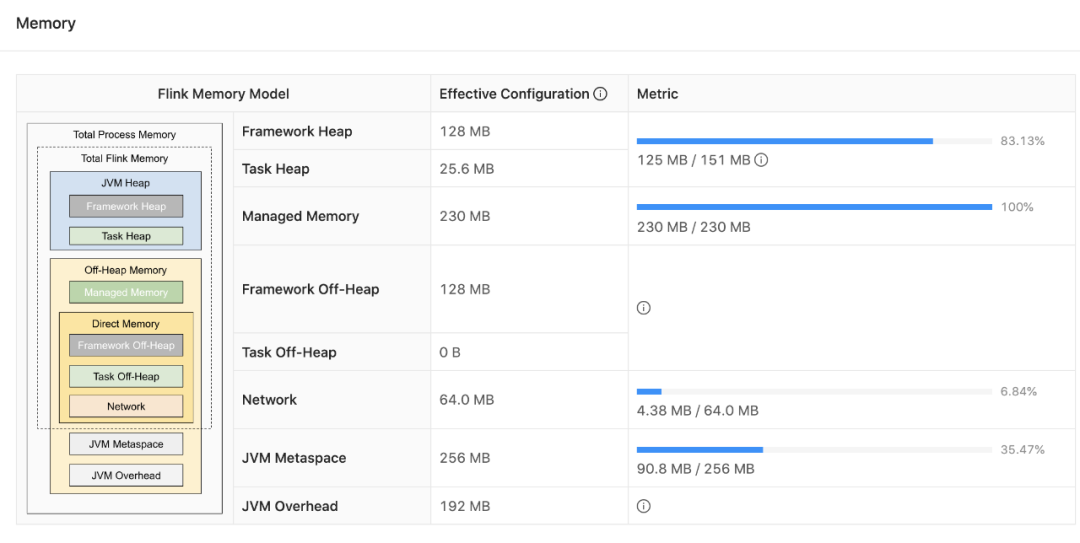The width and height of the screenshot is (1080, 543).
Task: Click the Task Heap box in diagram
Action: click(x=126, y=236)
